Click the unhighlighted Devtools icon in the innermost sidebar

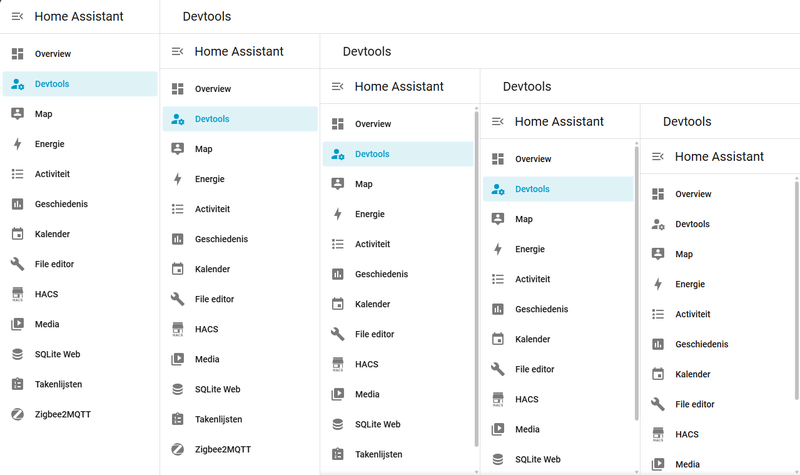[658, 224]
